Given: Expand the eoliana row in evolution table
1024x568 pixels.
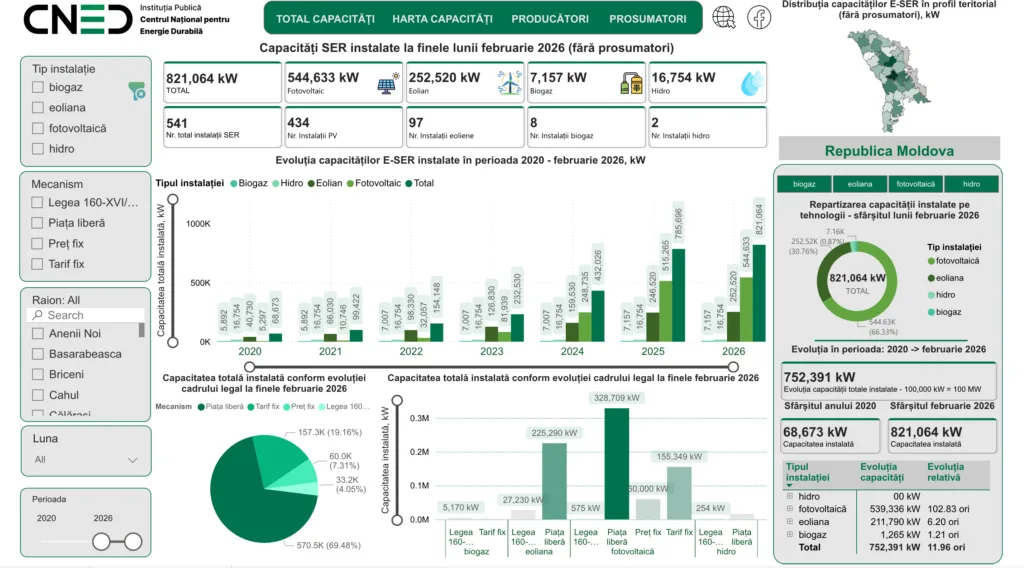Looking at the screenshot, I should coord(790,521).
